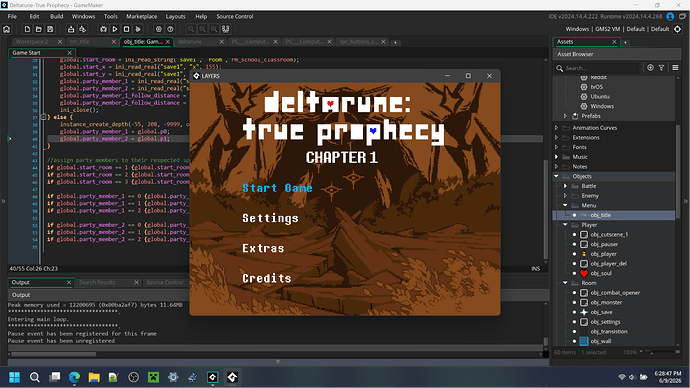Screen dimensions: 690x388
Task: Close the Game Start event tab
Action: pyautogui.click(x=69, y=53)
